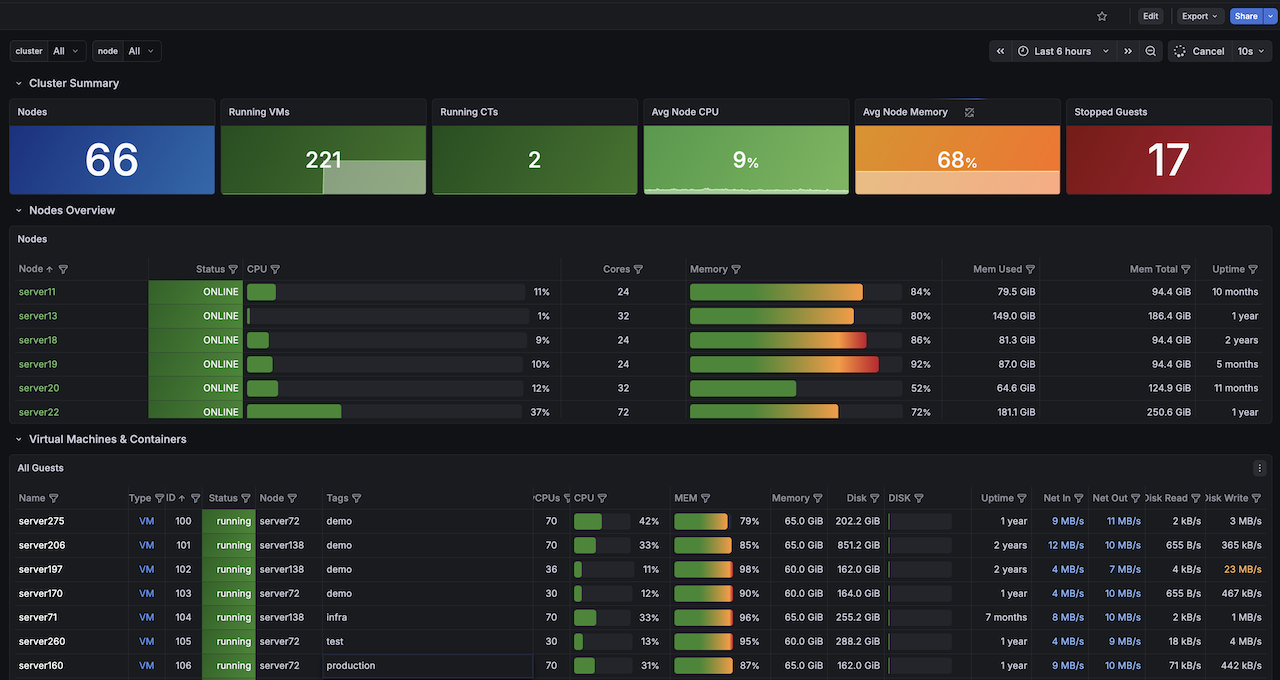Click the 12 MB/s Net In value
This screenshot has height=680, width=1280.
tap(1066, 545)
